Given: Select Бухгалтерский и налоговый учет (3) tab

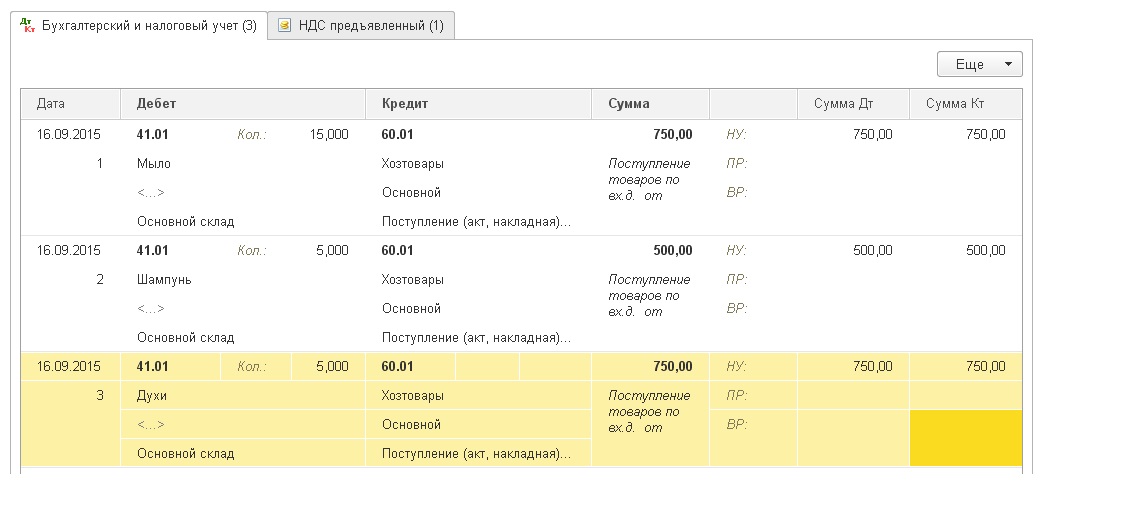Looking at the screenshot, I should click(x=139, y=26).
